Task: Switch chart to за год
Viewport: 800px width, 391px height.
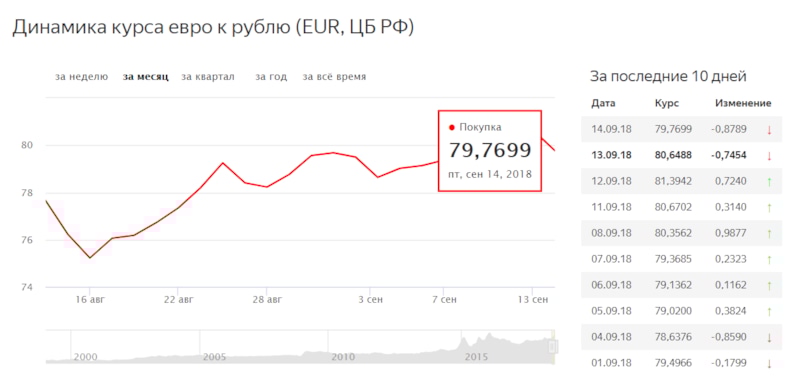Action: click(x=271, y=77)
